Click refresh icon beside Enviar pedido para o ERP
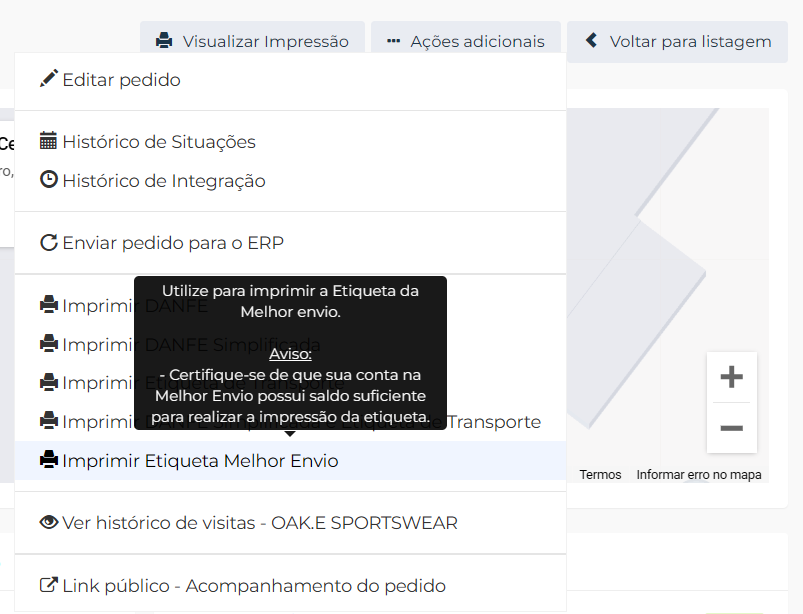The image size is (803, 614). (49, 242)
